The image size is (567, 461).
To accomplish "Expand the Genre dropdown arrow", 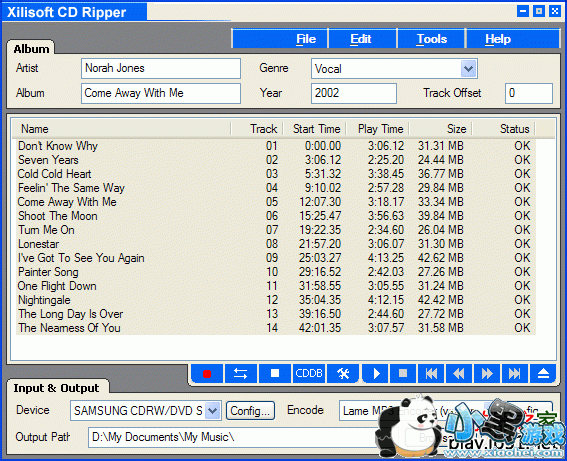I will click(x=469, y=68).
